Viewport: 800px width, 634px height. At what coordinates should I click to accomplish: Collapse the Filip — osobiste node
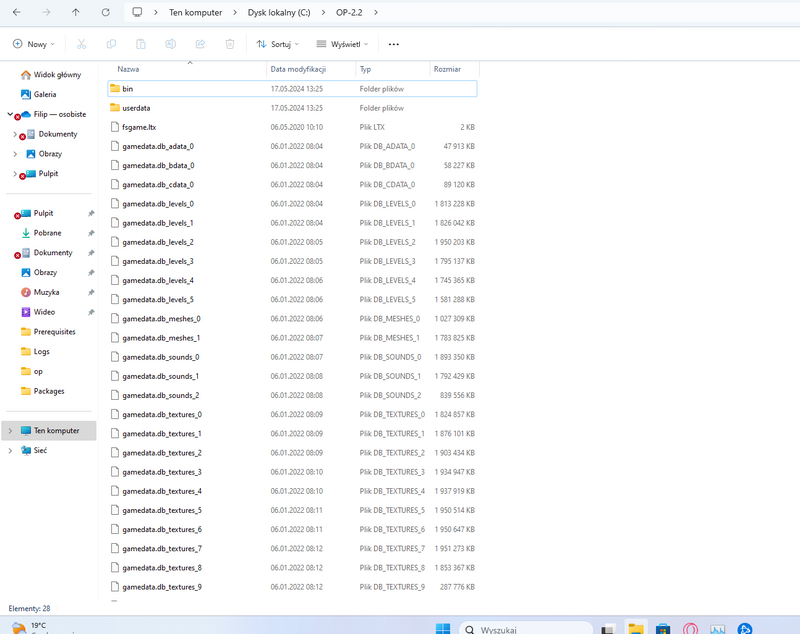point(10,114)
